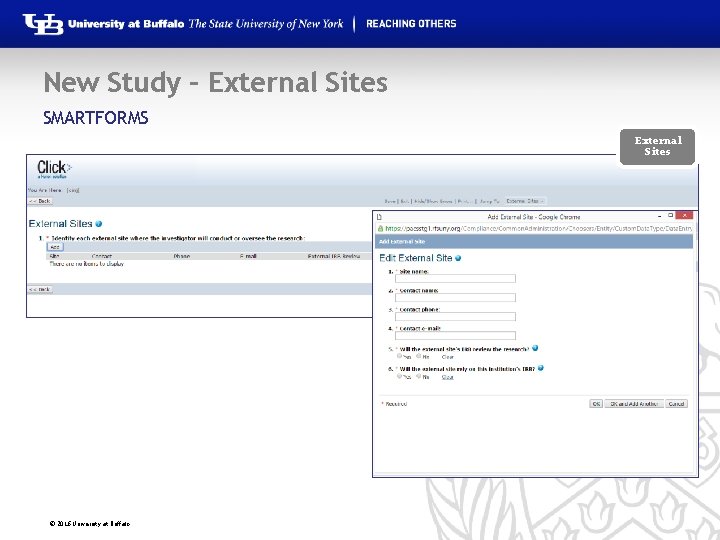Open help icon next to Edit External Site
Image resolution: width=720 pixels, height=540 pixels.
point(458,259)
